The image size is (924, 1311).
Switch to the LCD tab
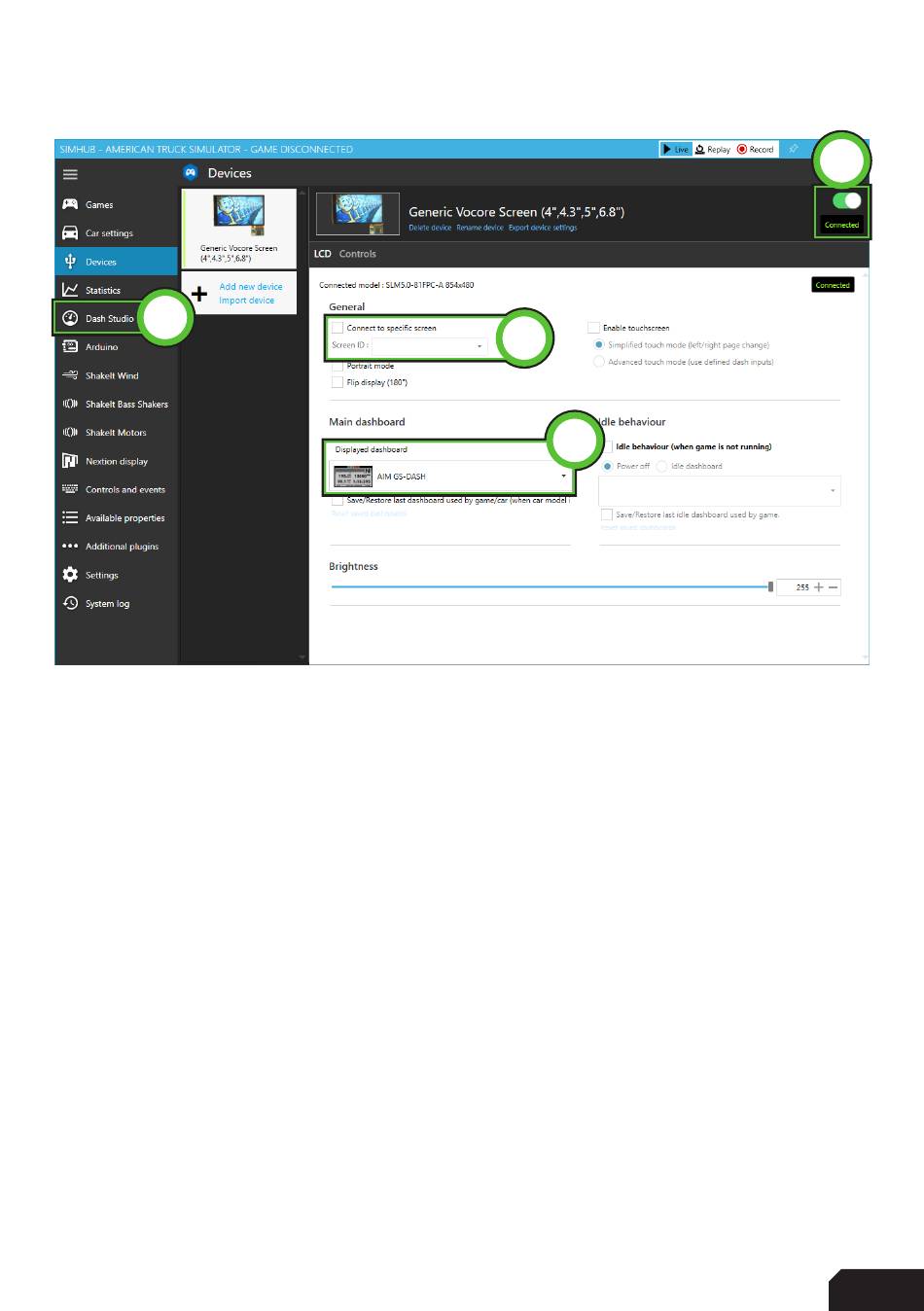pyautogui.click(x=322, y=254)
